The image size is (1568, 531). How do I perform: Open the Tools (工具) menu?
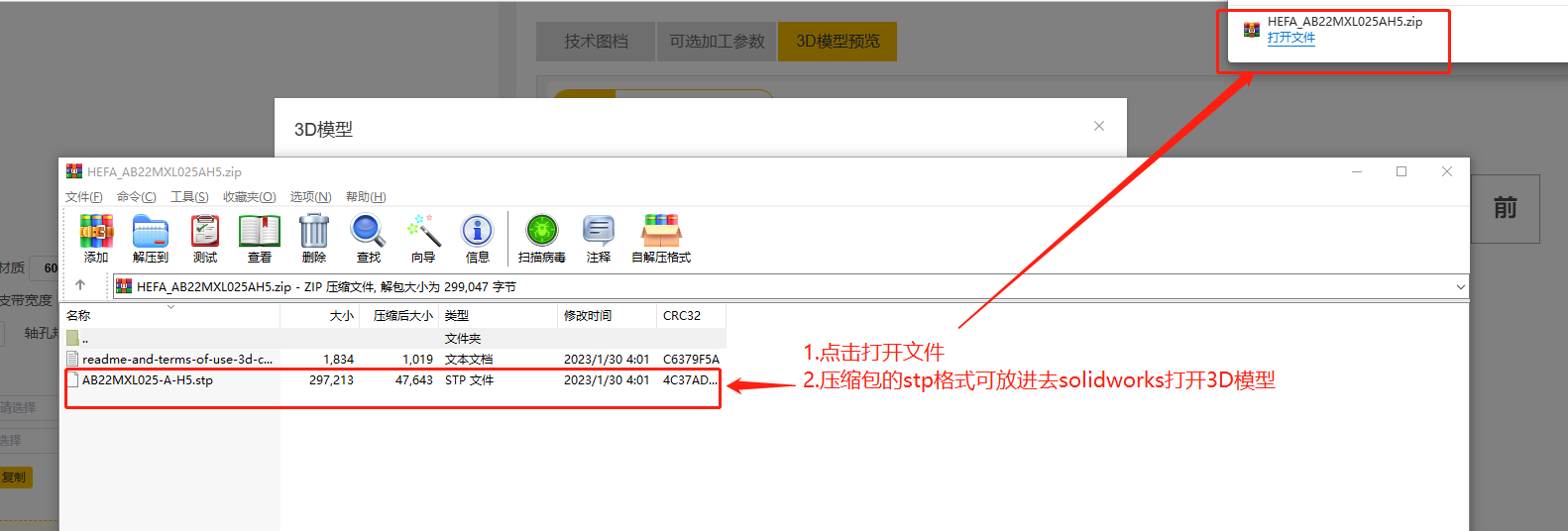(x=189, y=197)
